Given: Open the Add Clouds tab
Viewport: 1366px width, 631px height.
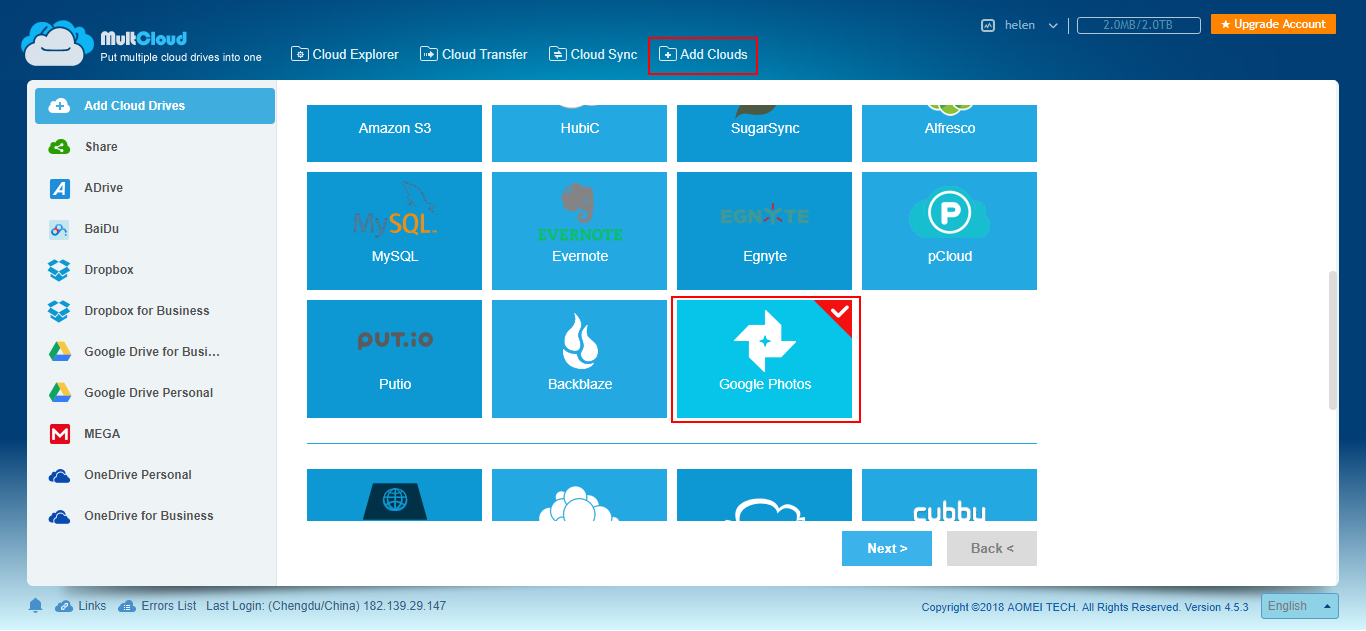Looking at the screenshot, I should point(703,55).
